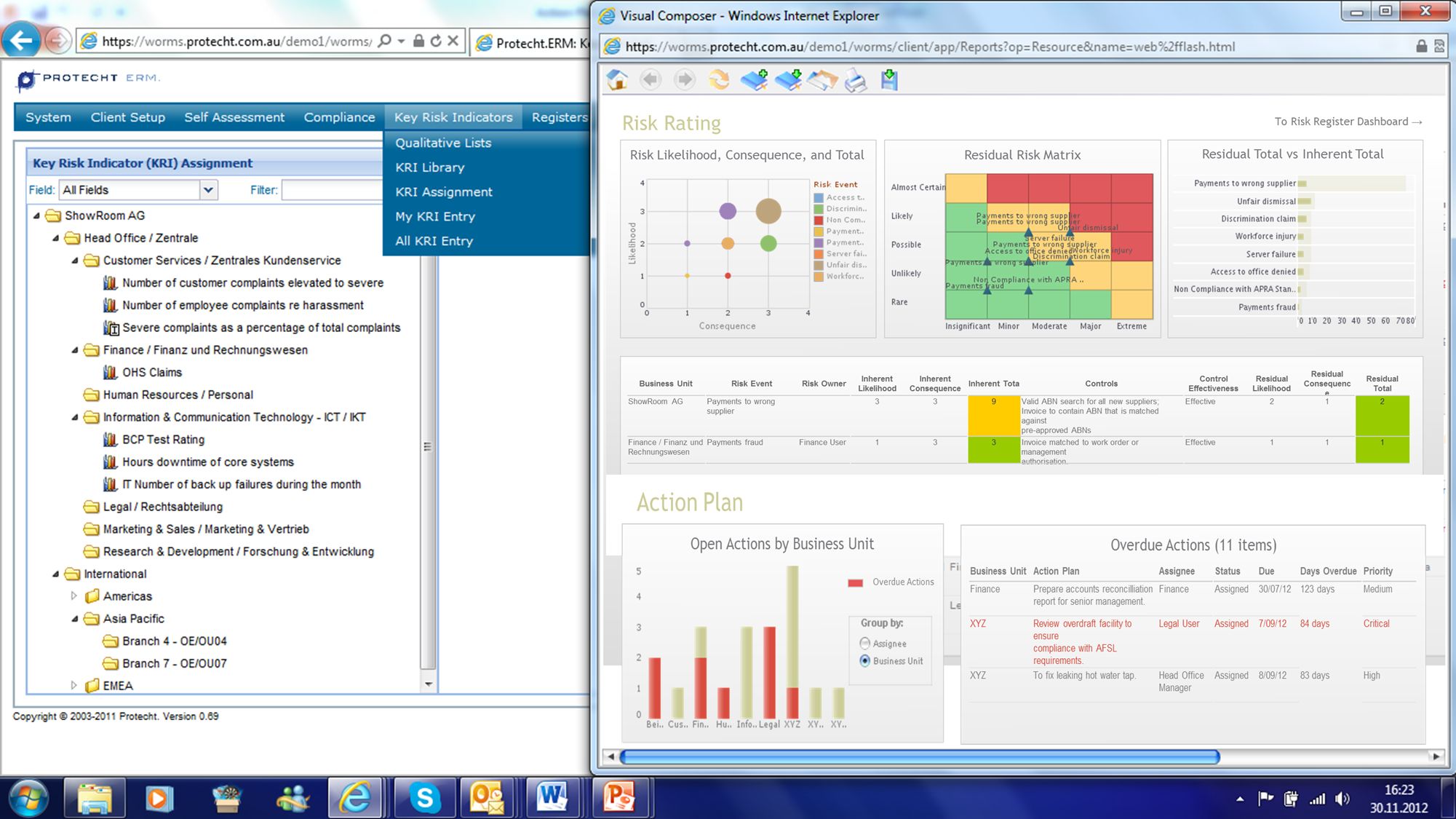Click the envelope send icon in dashboard toolbar
This screenshot has width=1456, height=819.
coord(822,80)
